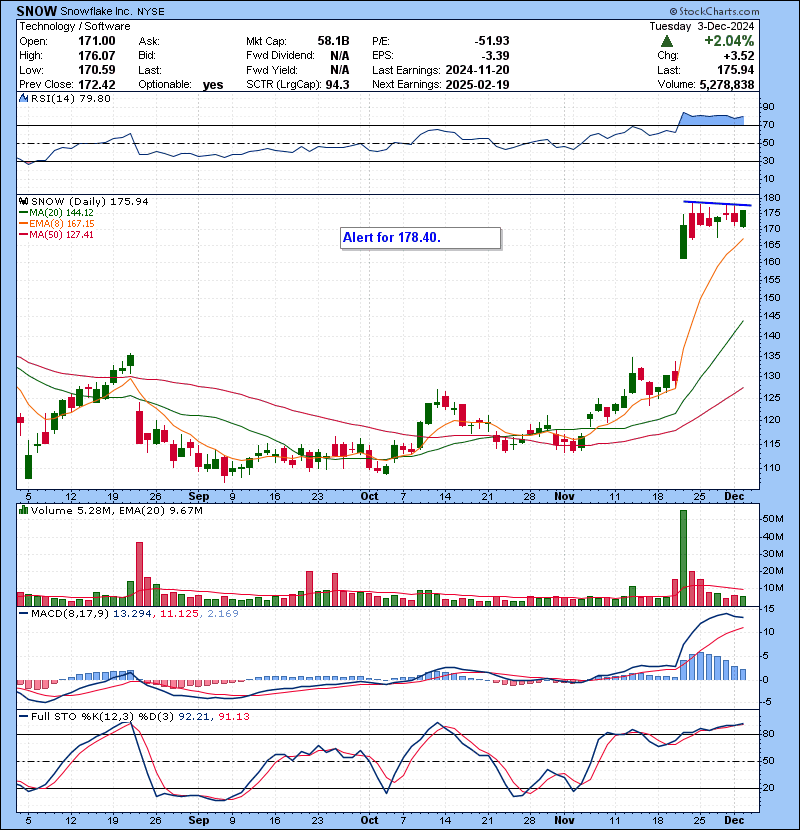This screenshot has width=800, height=830.
Task: Click the High value 176.07
Action: click(x=97, y=55)
